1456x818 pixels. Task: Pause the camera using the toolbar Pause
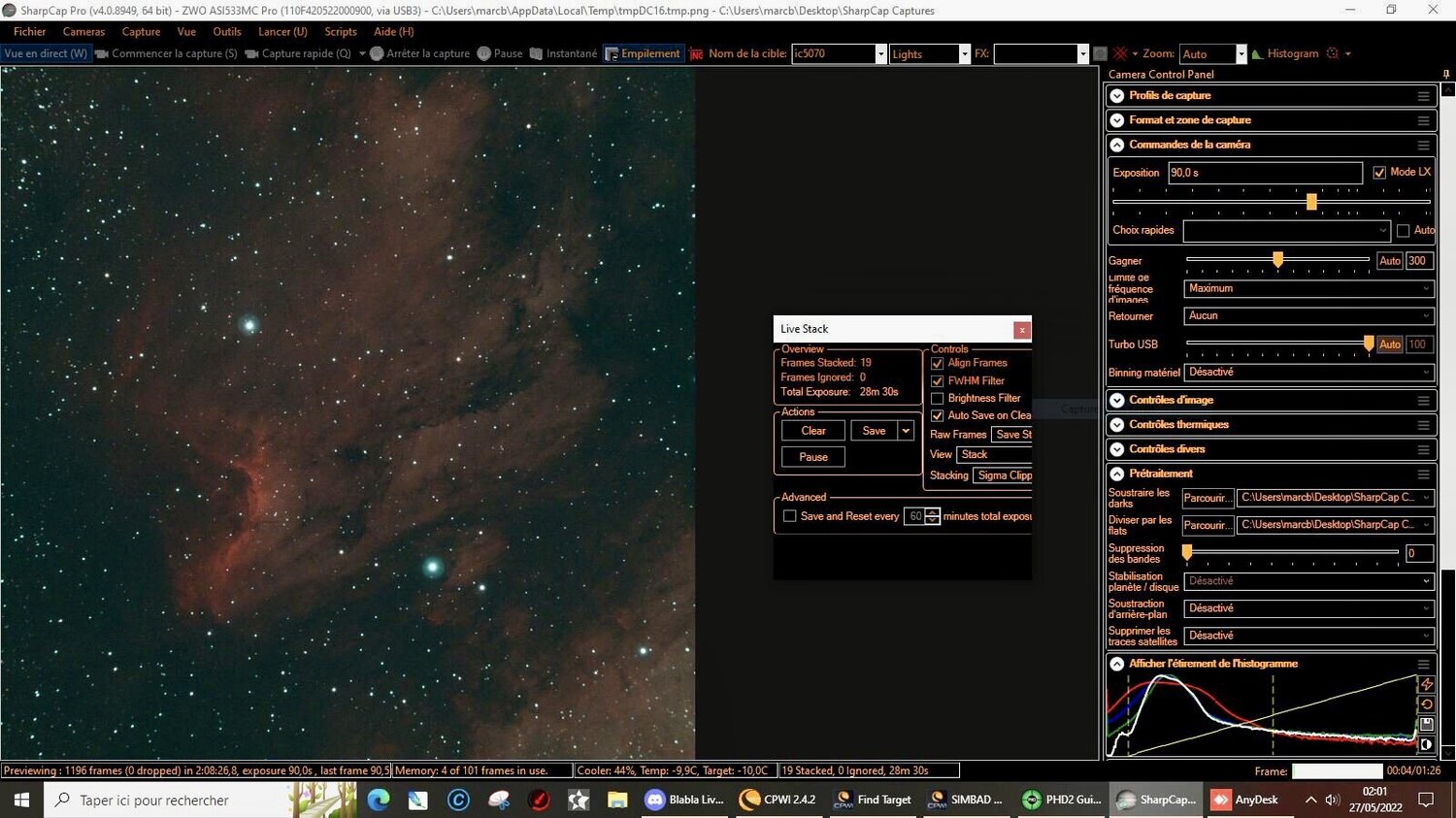coord(499,53)
